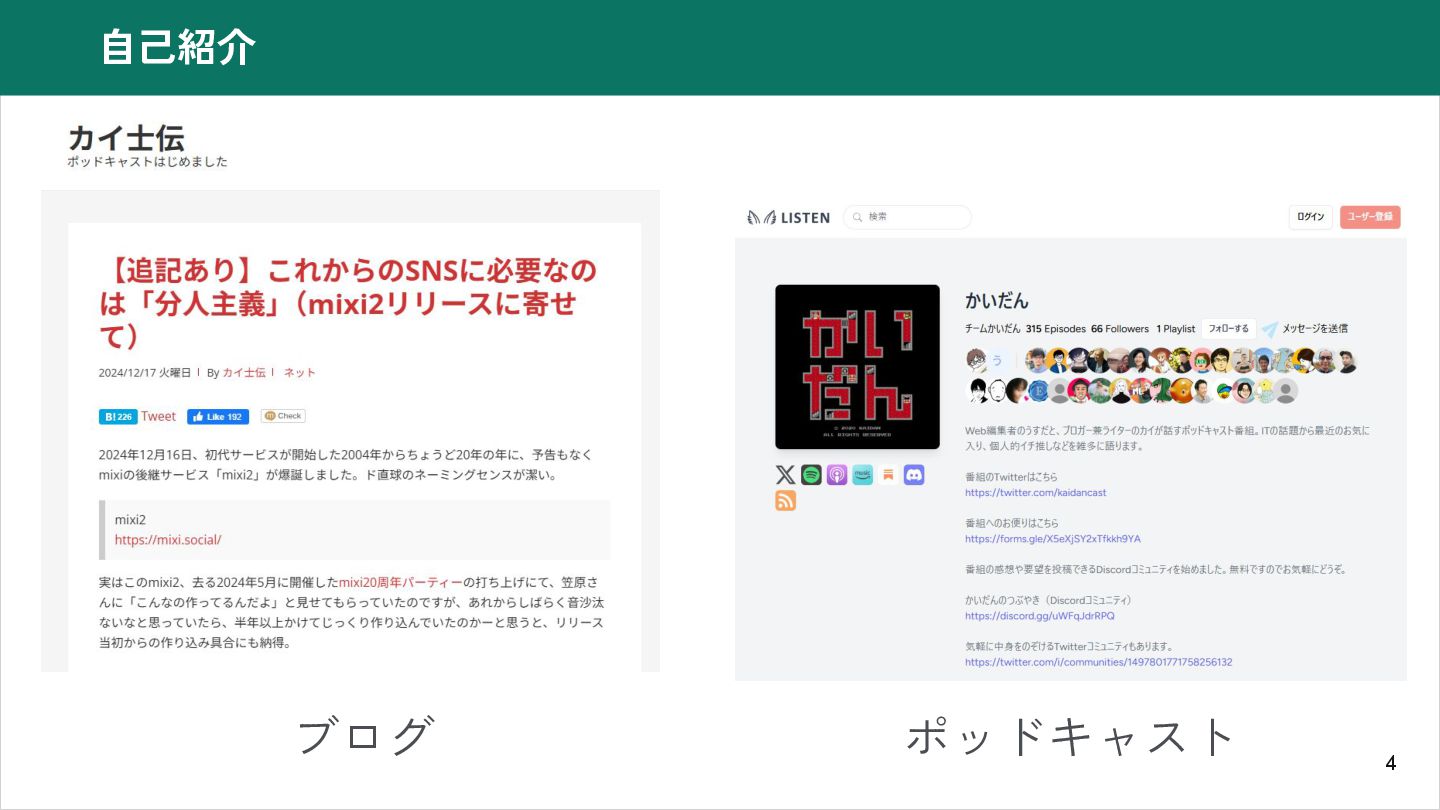The width and height of the screenshot is (1440, 810).
Task: Click the Hatena Bookmark B! 226 button
Action: click(x=118, y=416)
